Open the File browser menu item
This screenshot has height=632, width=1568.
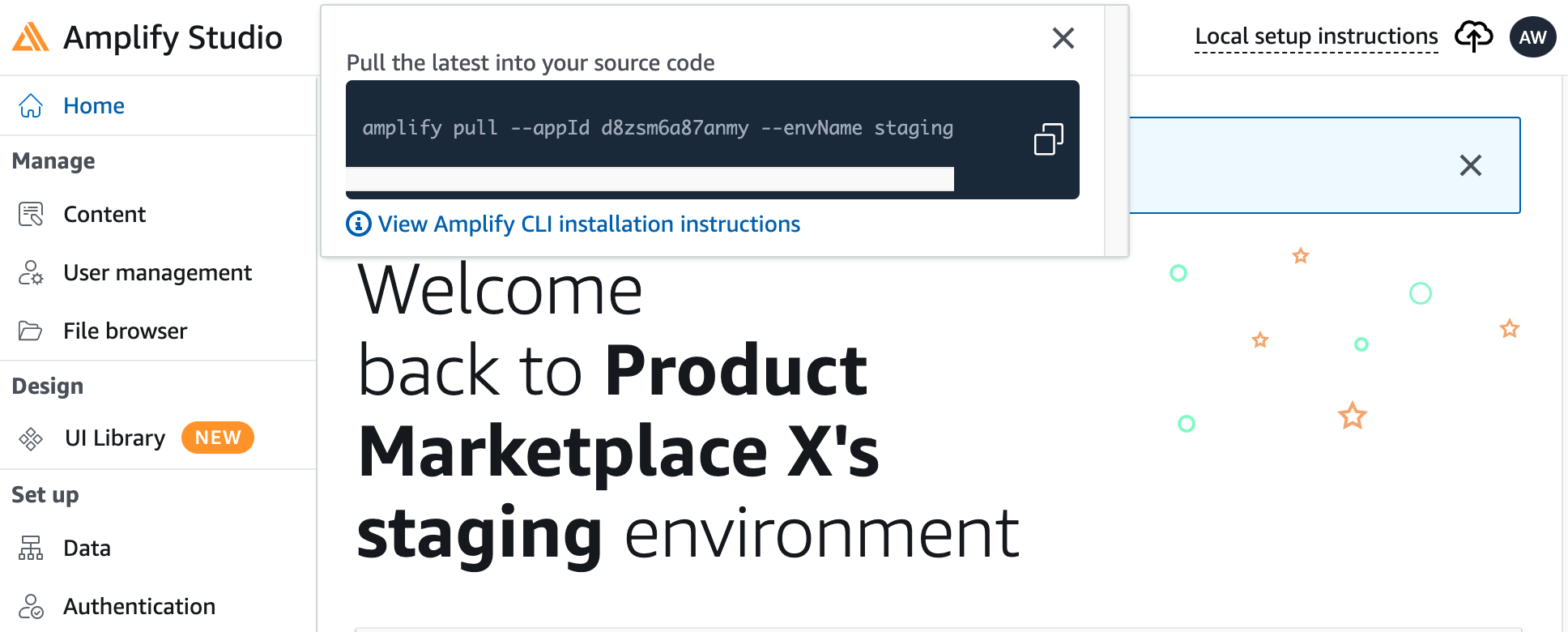pyautogui.click(x=126, y=331)
